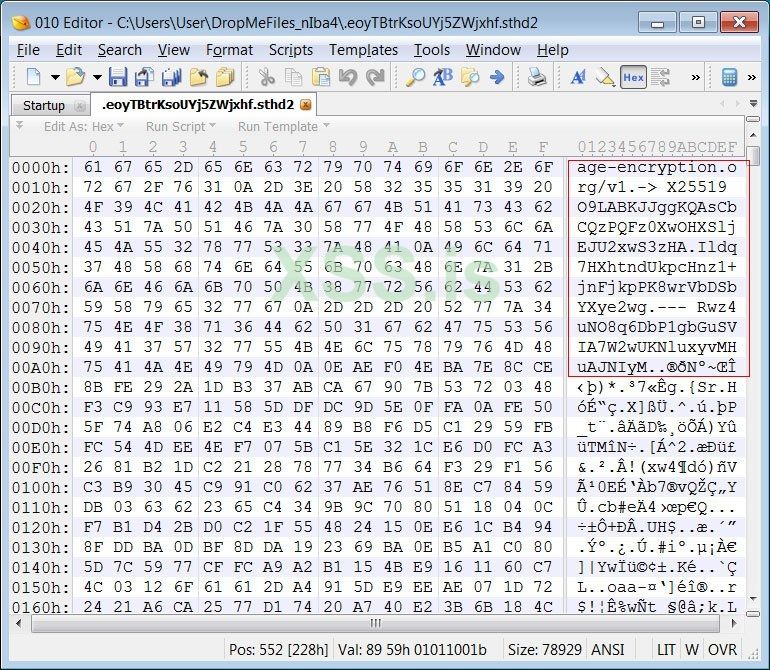Click the Paste clipboard icon
770x670 pixels.
(x=321, y=77)
